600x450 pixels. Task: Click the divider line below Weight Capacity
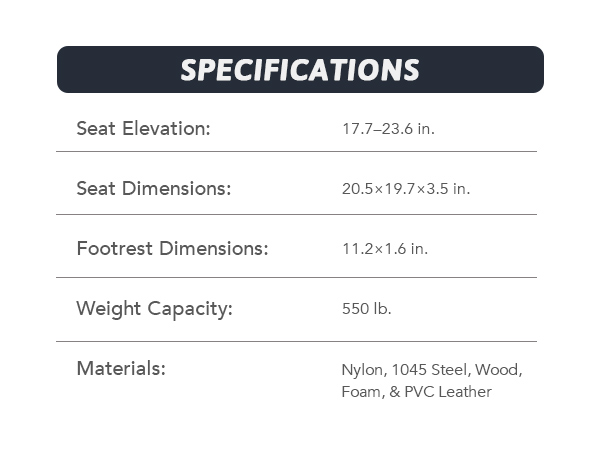pos(296,341)
